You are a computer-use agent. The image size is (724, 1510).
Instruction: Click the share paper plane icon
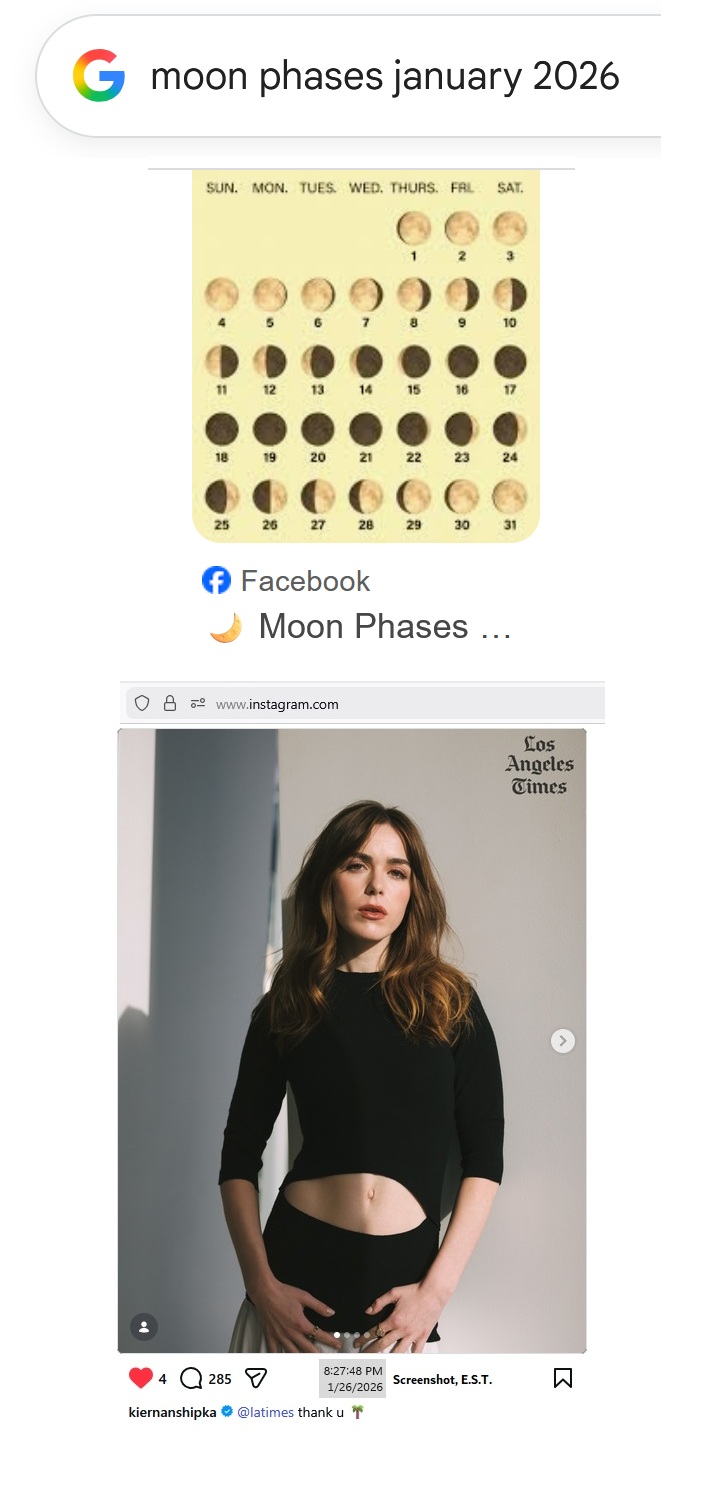256,1378
